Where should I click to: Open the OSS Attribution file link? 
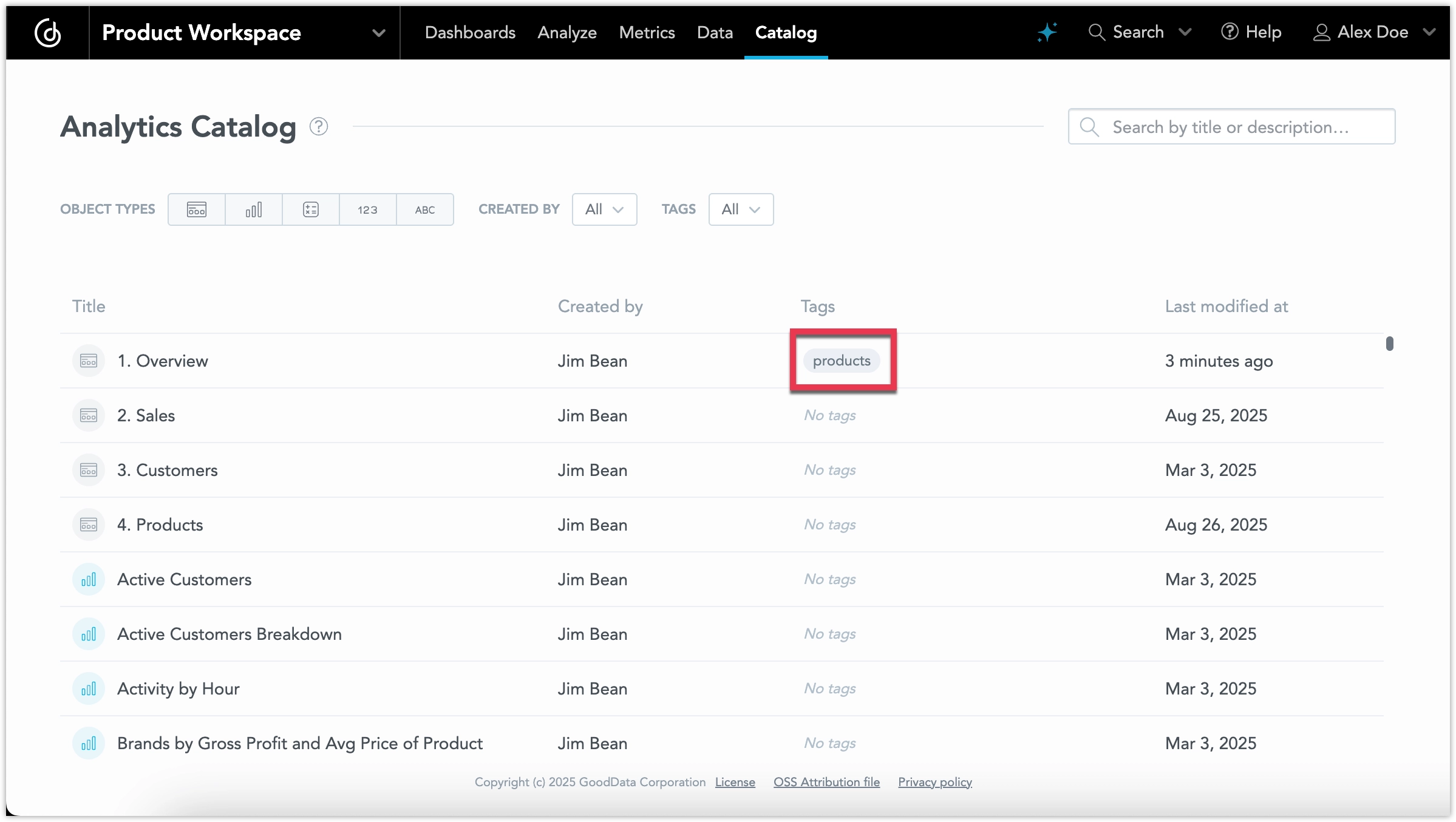[x=826, y=782]
